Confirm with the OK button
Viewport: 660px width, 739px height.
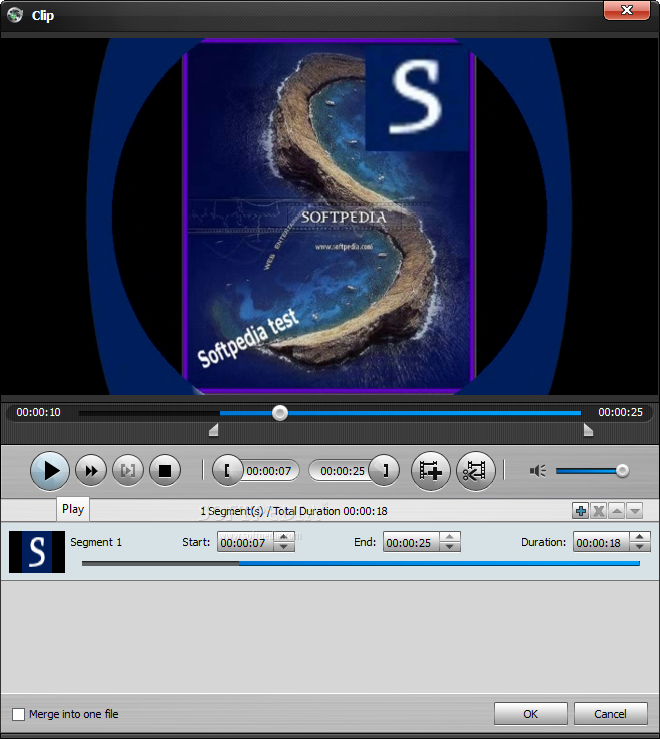530,714
